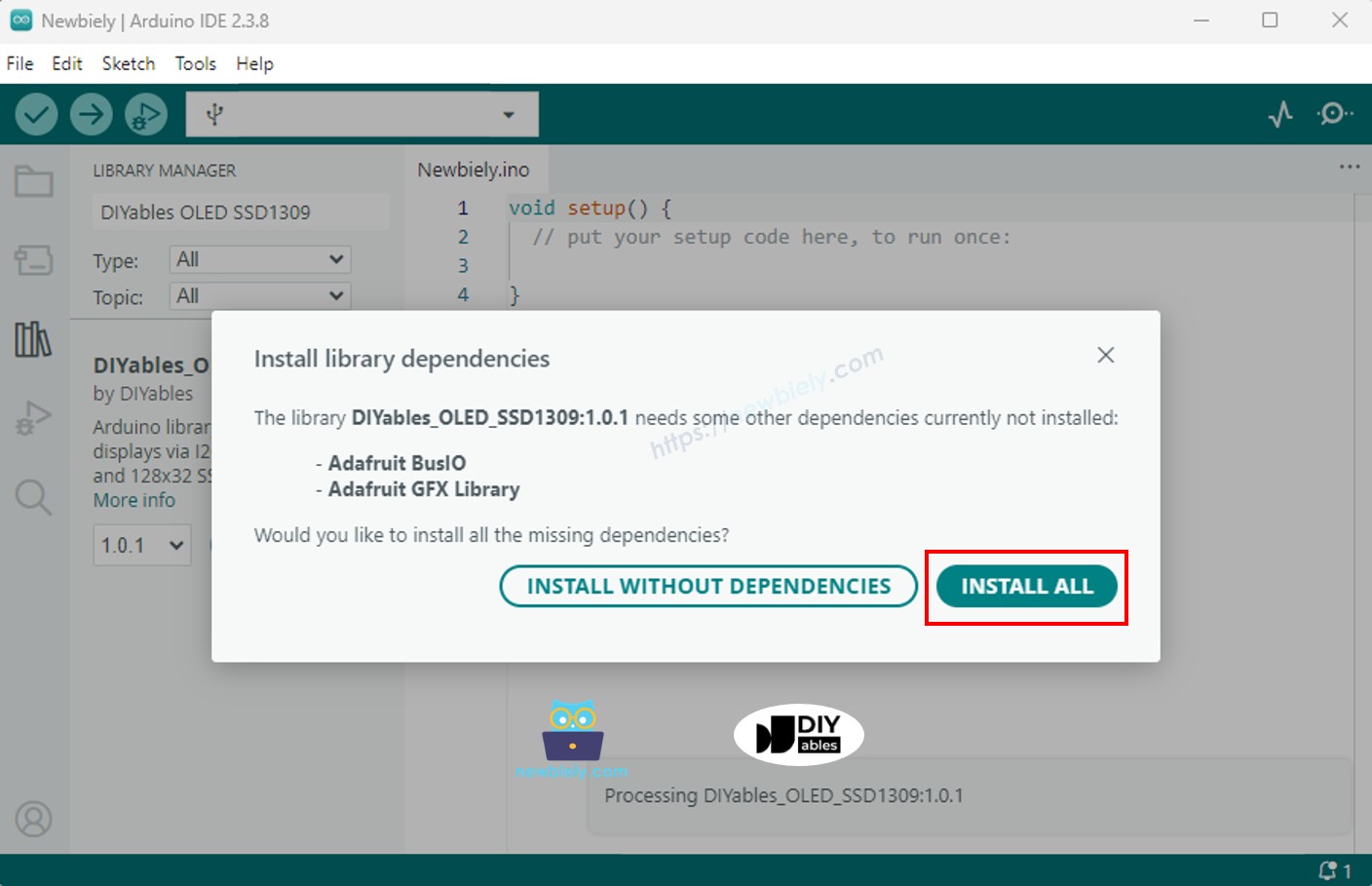
Task: Open the Serial Monitor icon
Action: coord(1333,113)
